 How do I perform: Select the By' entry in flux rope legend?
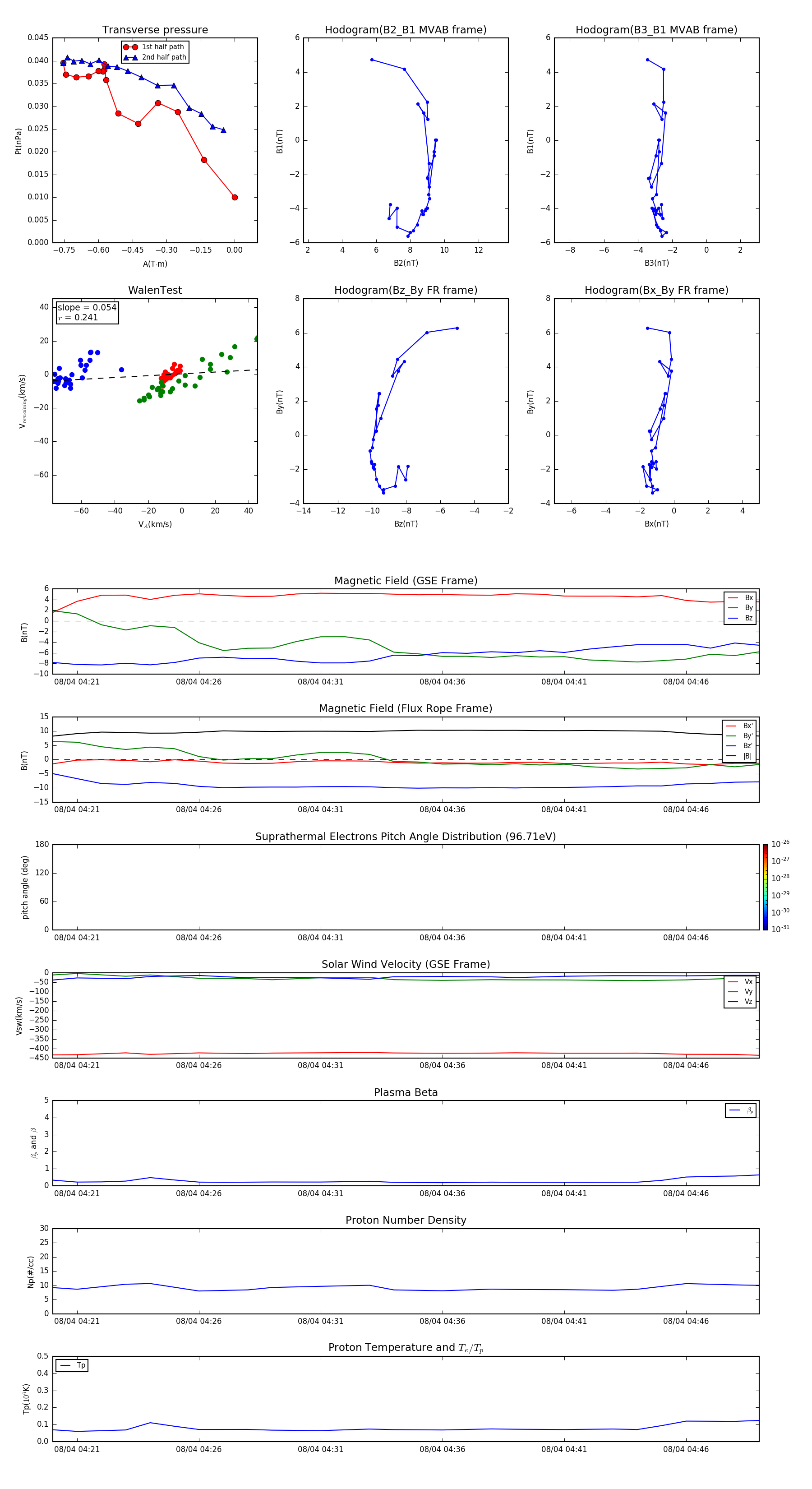740,736
